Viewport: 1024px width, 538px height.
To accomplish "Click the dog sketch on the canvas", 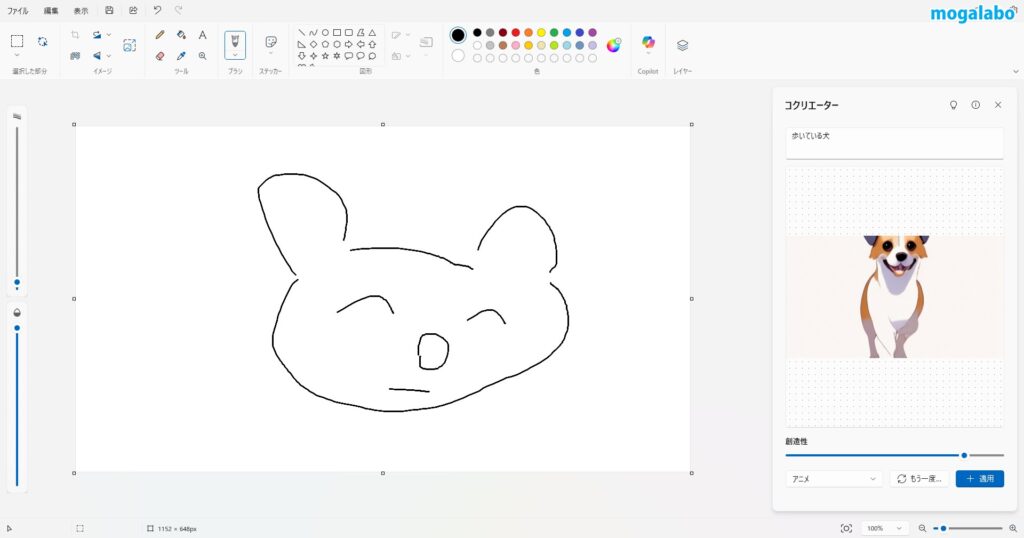I will 414,293.
